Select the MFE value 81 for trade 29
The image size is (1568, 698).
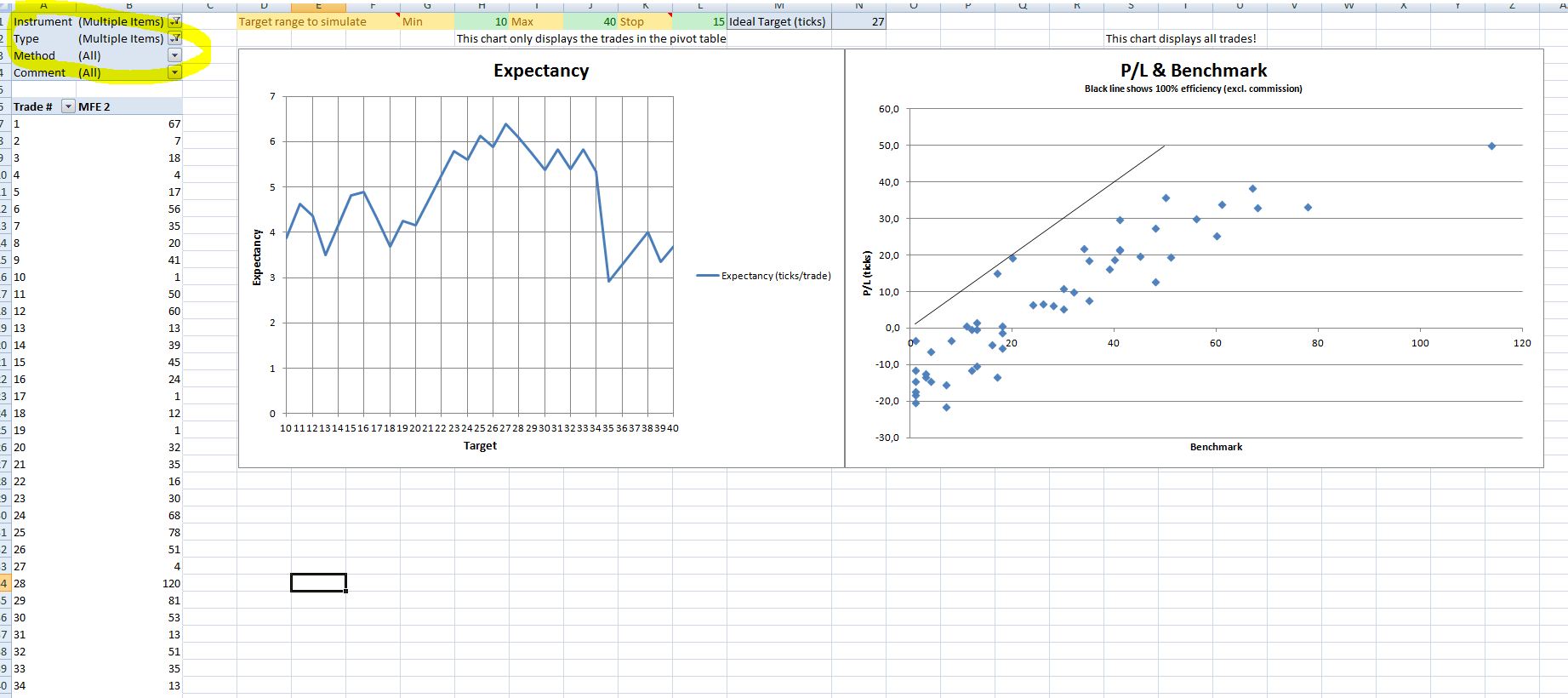129,600
